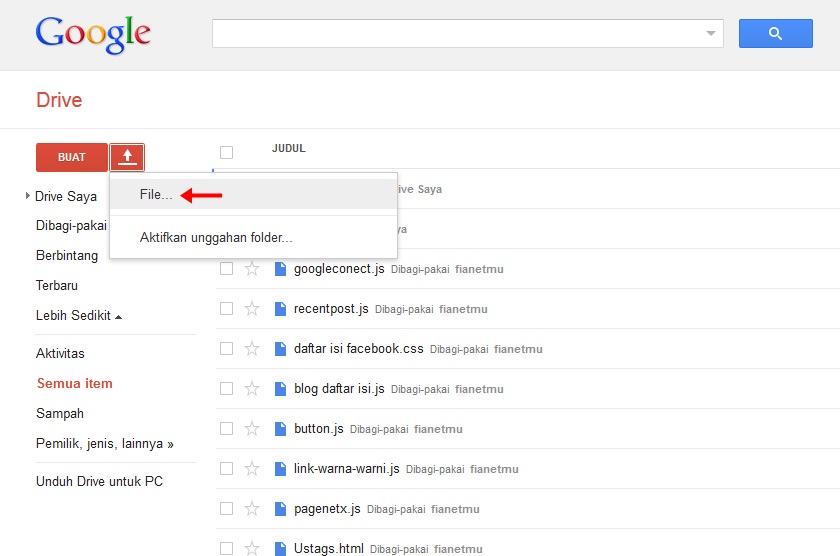This screenshot has width=840, height=556.
Task: Star blog daftar isi.js
Action: tap(252, 388)
